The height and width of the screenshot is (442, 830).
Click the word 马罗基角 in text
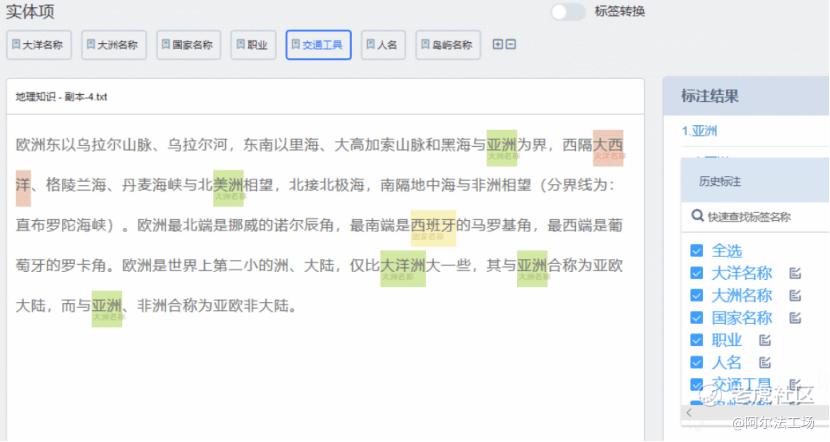501,225
